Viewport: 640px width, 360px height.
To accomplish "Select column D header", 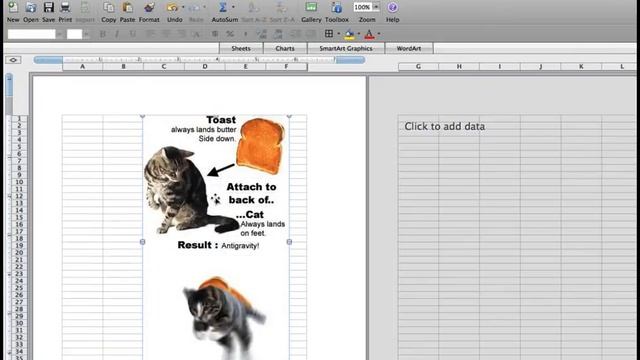I will 204,67.
